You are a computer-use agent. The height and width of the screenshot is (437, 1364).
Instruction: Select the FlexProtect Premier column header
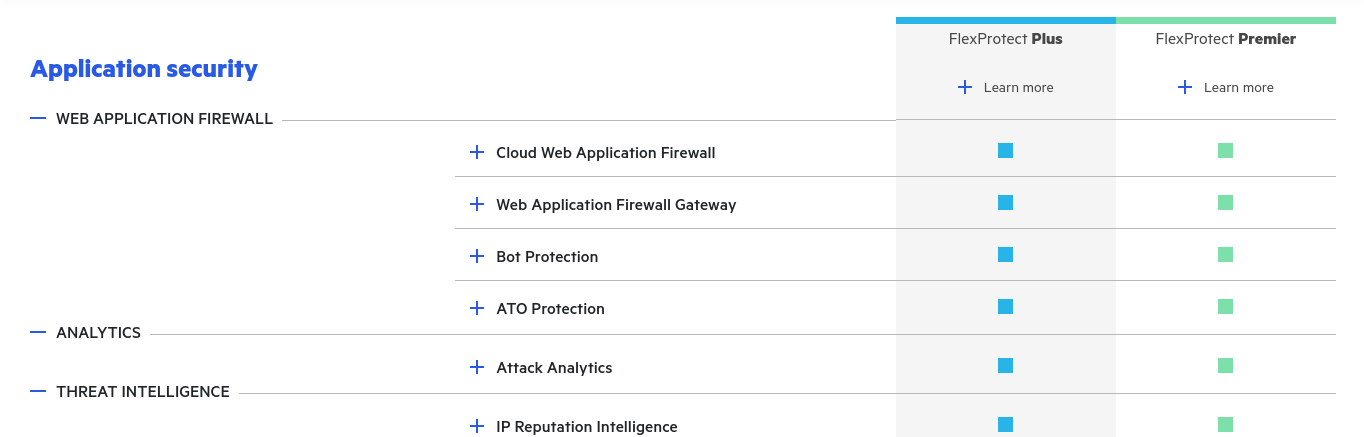coord(1225,39)
